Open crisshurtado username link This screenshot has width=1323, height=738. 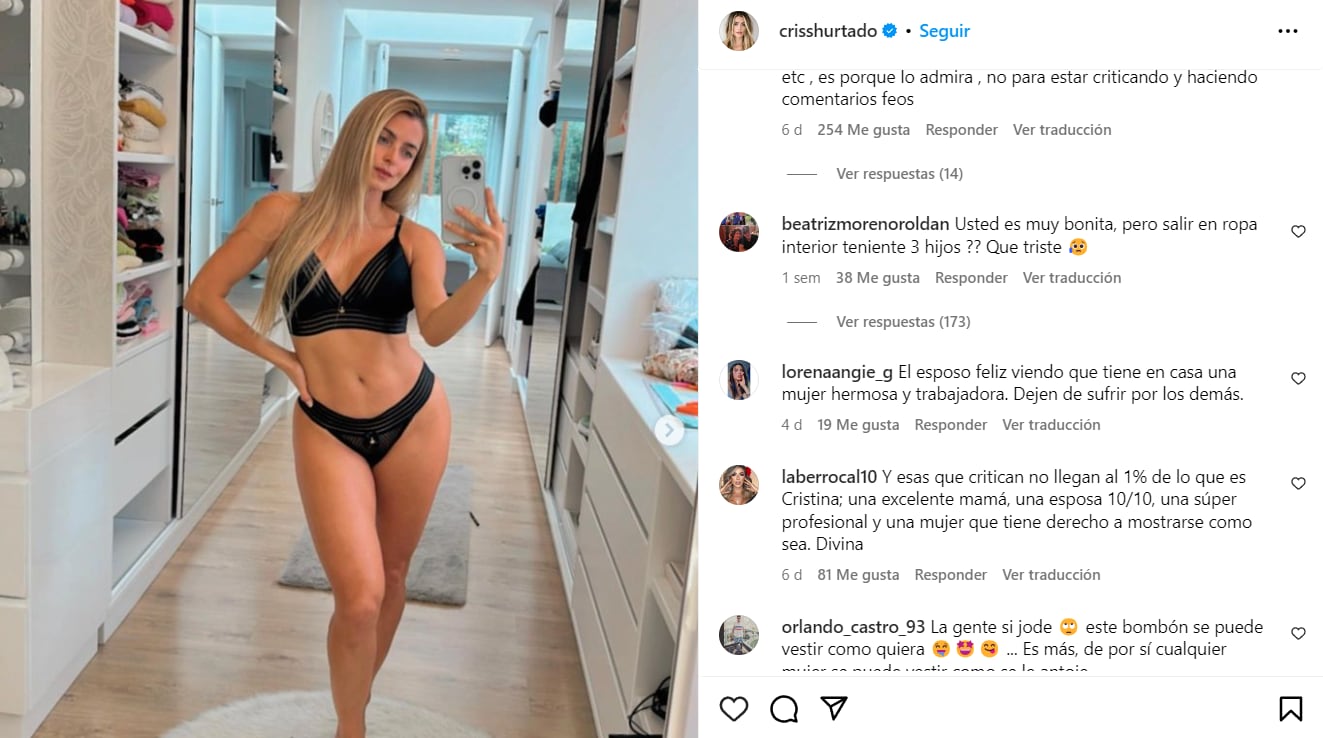(827, 31)
